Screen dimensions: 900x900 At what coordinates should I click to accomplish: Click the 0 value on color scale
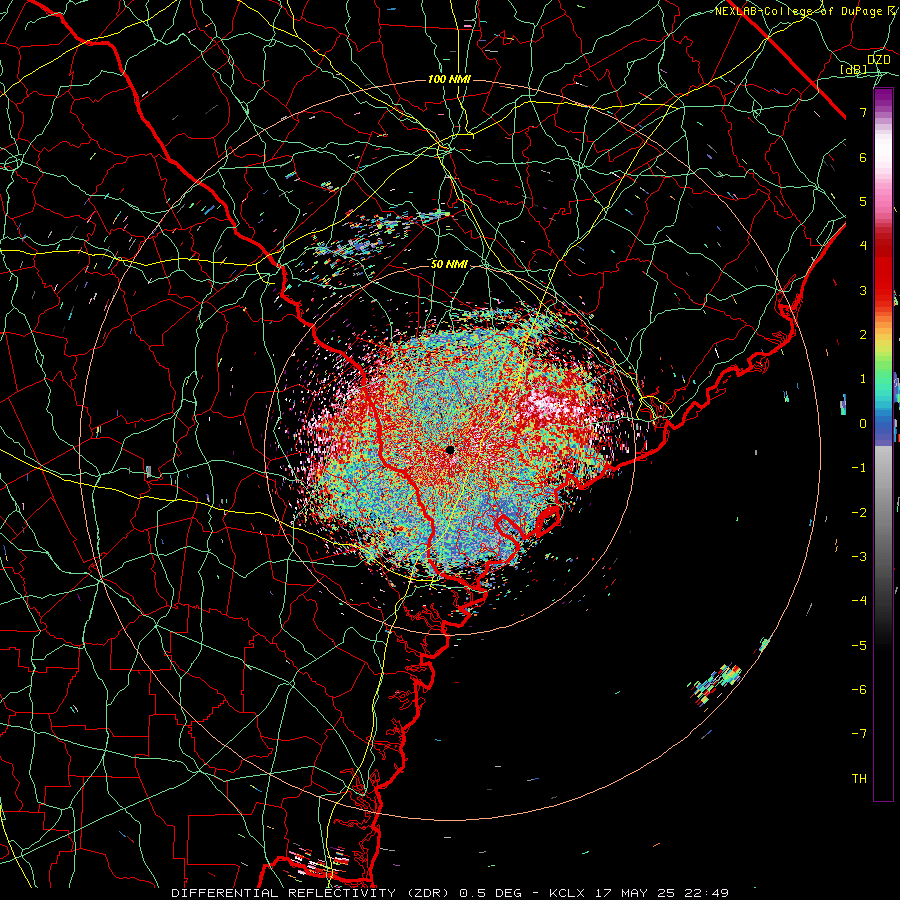(x=863, y=424)
